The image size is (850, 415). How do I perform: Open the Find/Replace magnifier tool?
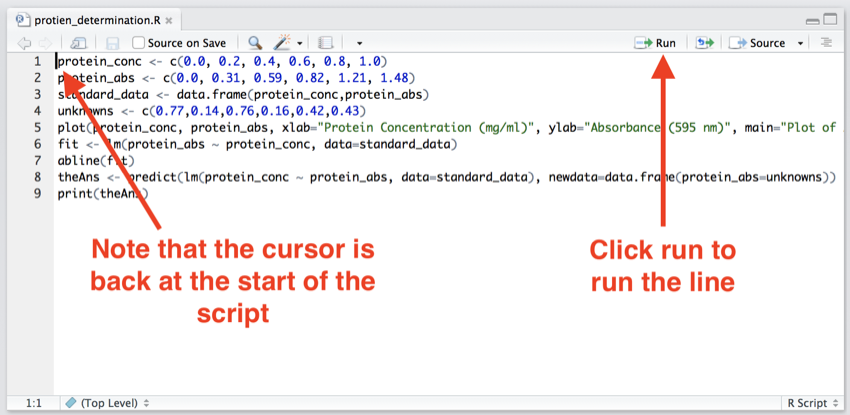[x=255, y=43]
